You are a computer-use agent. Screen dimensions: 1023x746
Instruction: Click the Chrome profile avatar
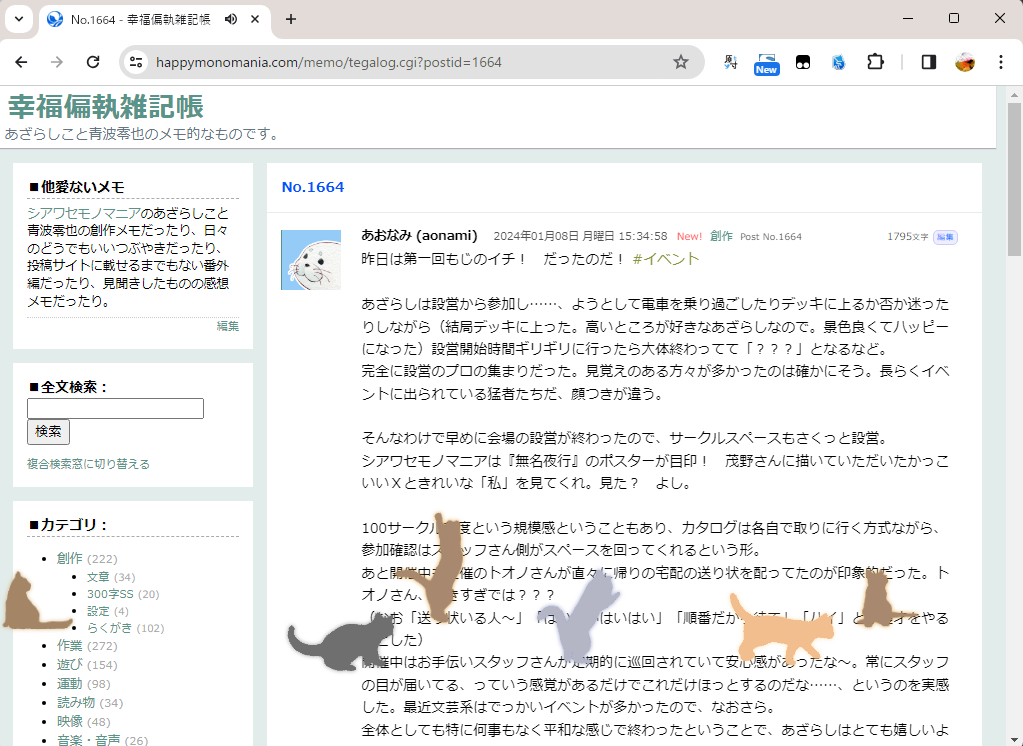click(x=965, y=62)
